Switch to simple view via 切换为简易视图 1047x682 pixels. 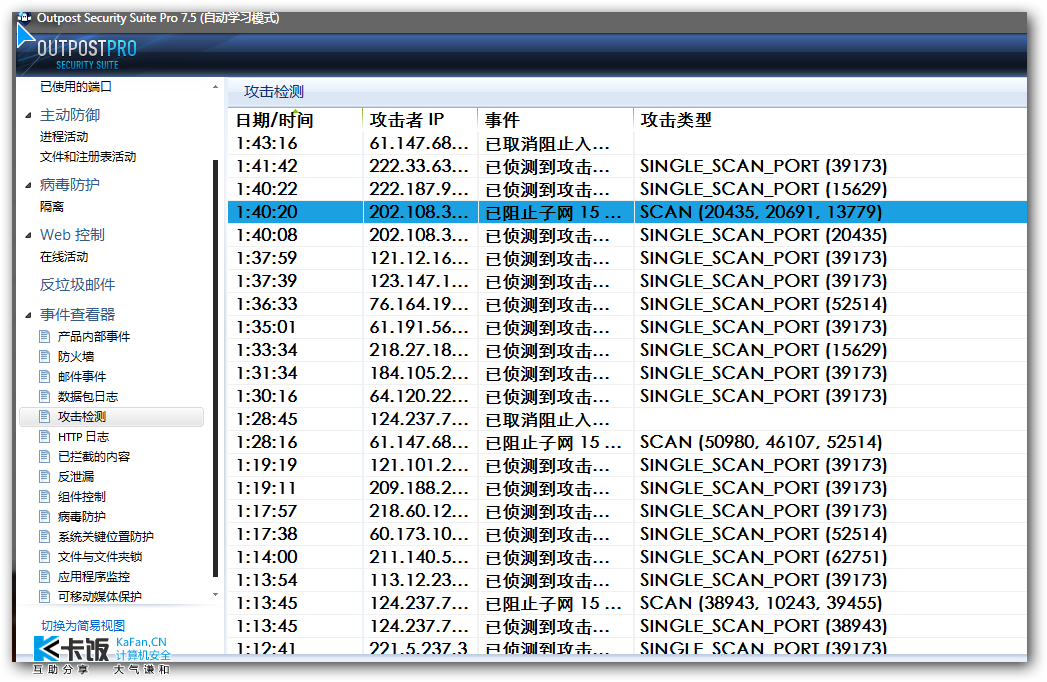83,625
